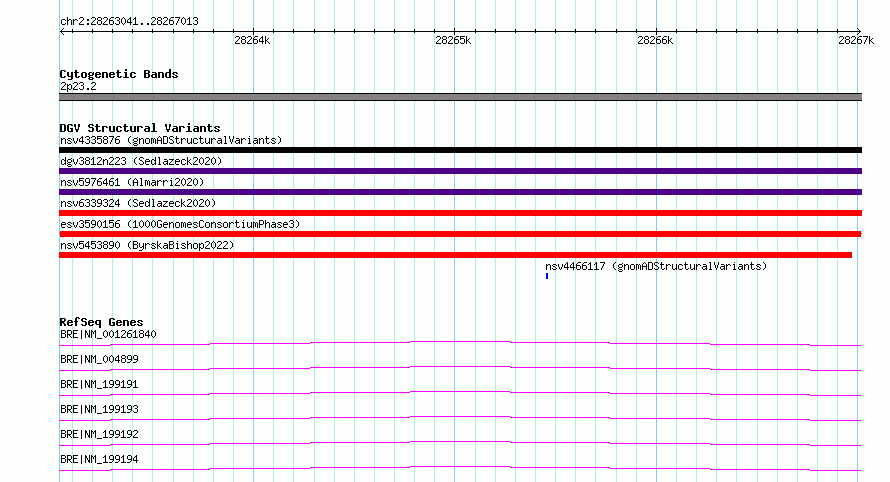Click the nsv5976461 Almarri2020 label
Screen dimensions: 890x482
pos(132,182)
